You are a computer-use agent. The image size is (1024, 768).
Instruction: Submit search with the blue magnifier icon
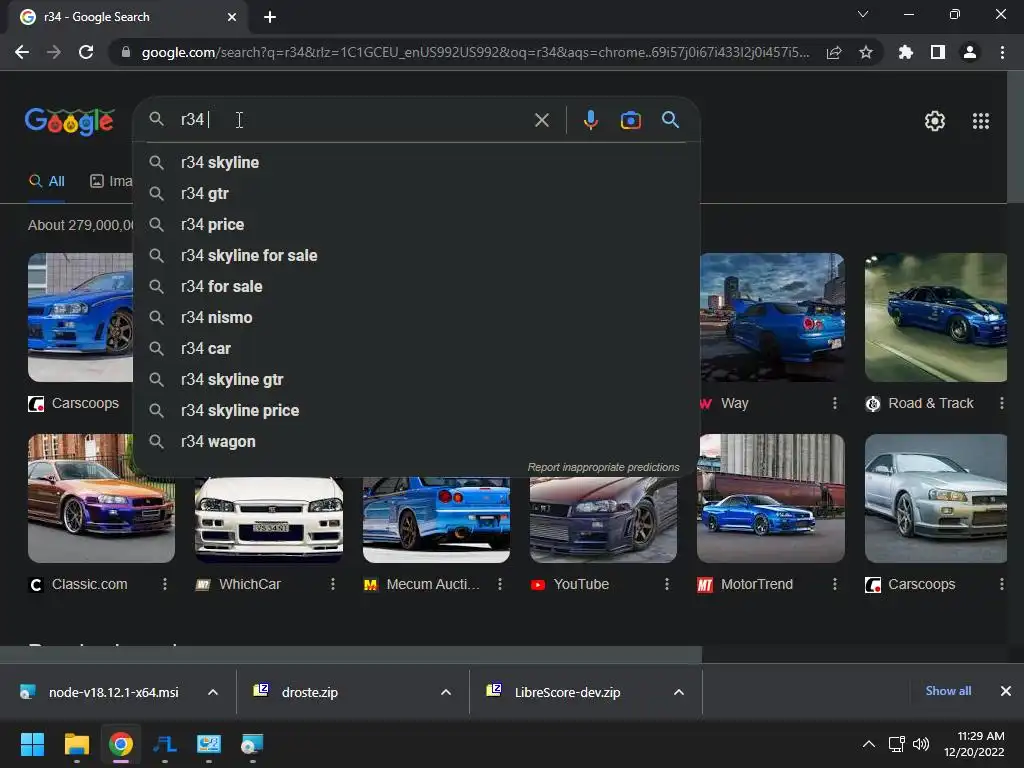(x=670, y=120)
